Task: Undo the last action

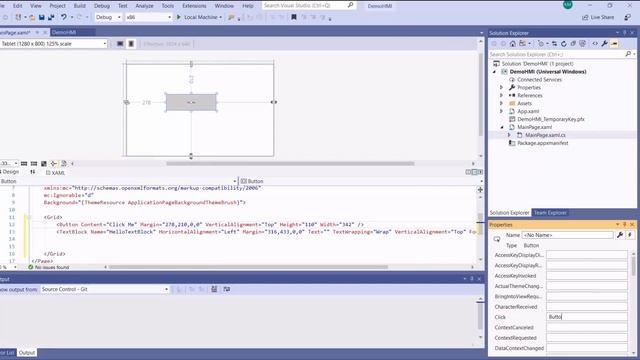Action: point(64,17)
